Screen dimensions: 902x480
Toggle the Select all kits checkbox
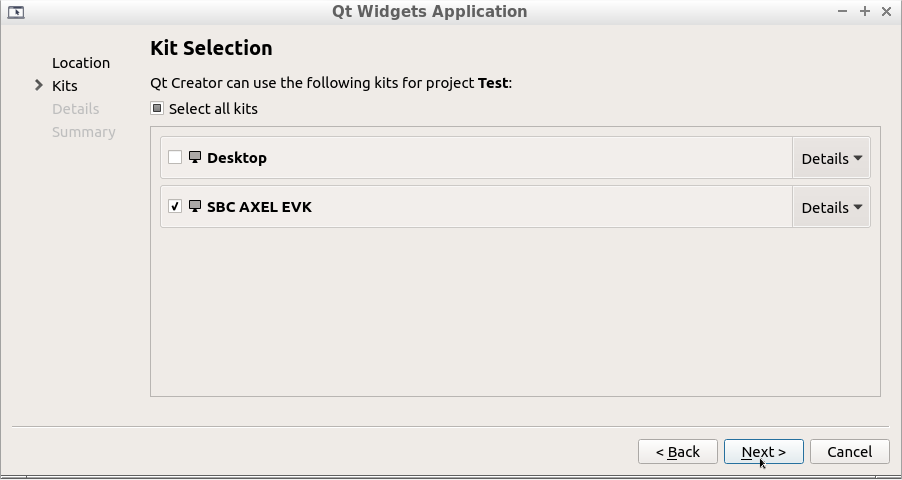click(x=157, y=109)
